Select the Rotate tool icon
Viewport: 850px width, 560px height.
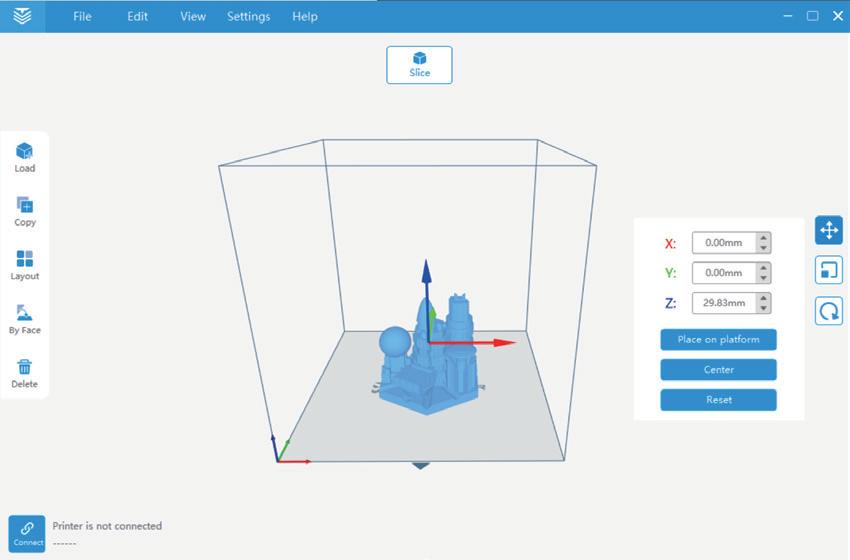coord(828,311)
